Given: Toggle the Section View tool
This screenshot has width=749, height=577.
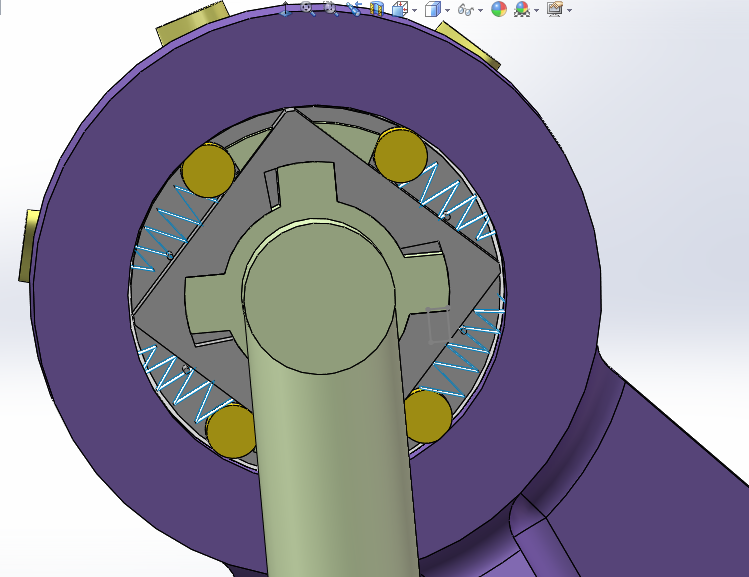Looking at the screenshot, I should coord(377,9).
